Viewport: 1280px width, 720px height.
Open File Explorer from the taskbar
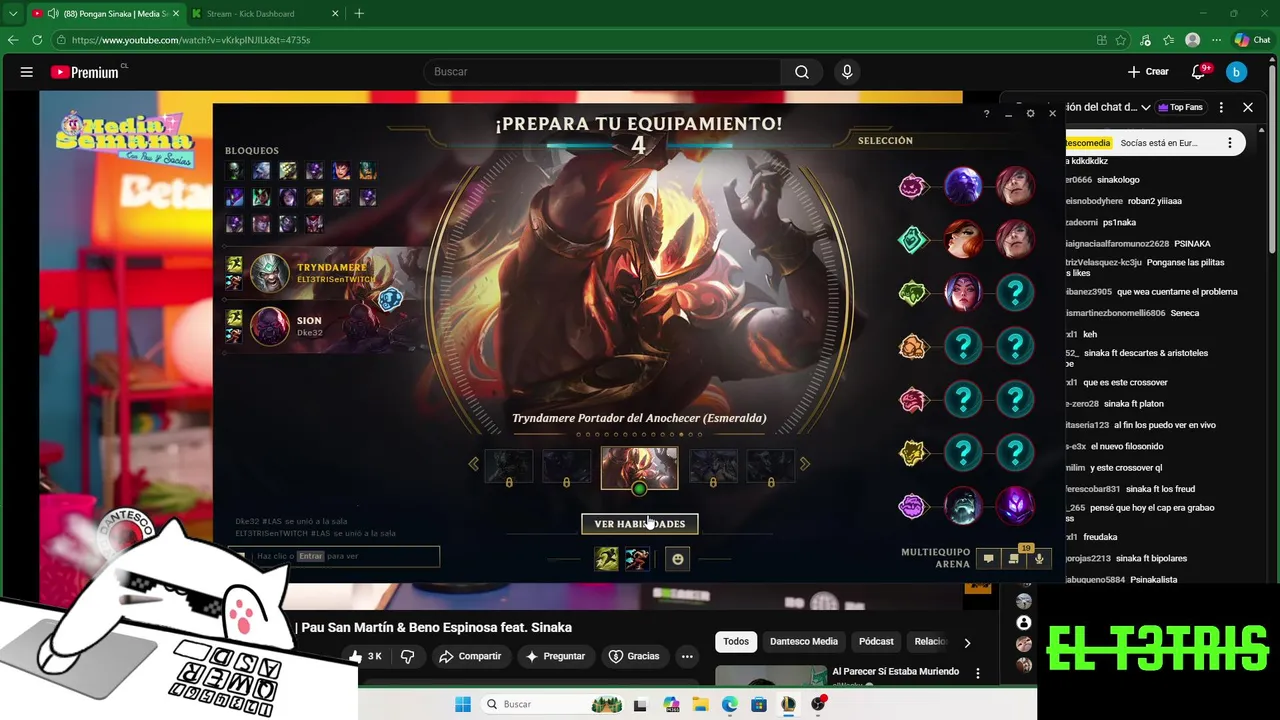point(700,704)
